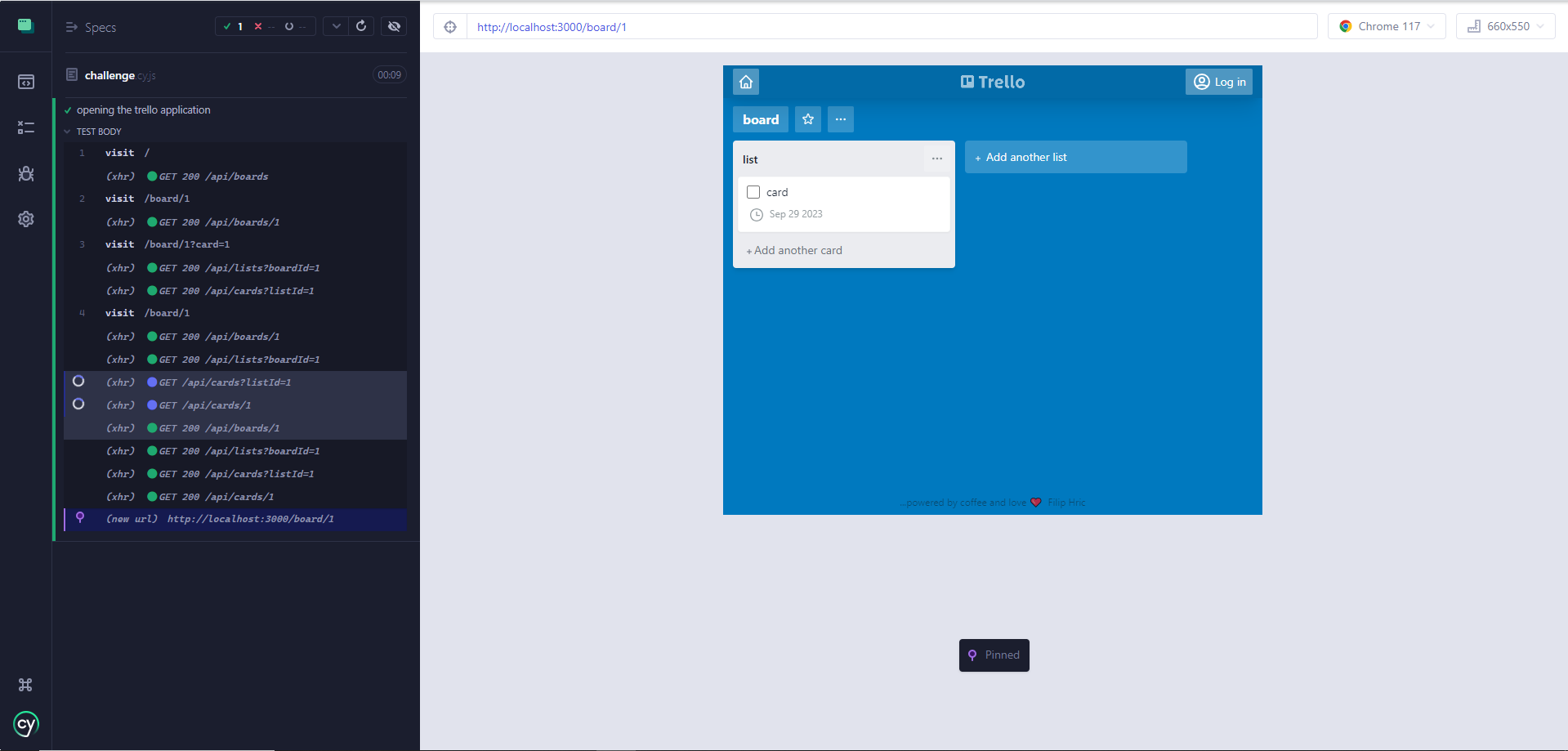Click the rerun tests icon
The width and height of the screenshot is (1568, 751).
coord(361,26)
